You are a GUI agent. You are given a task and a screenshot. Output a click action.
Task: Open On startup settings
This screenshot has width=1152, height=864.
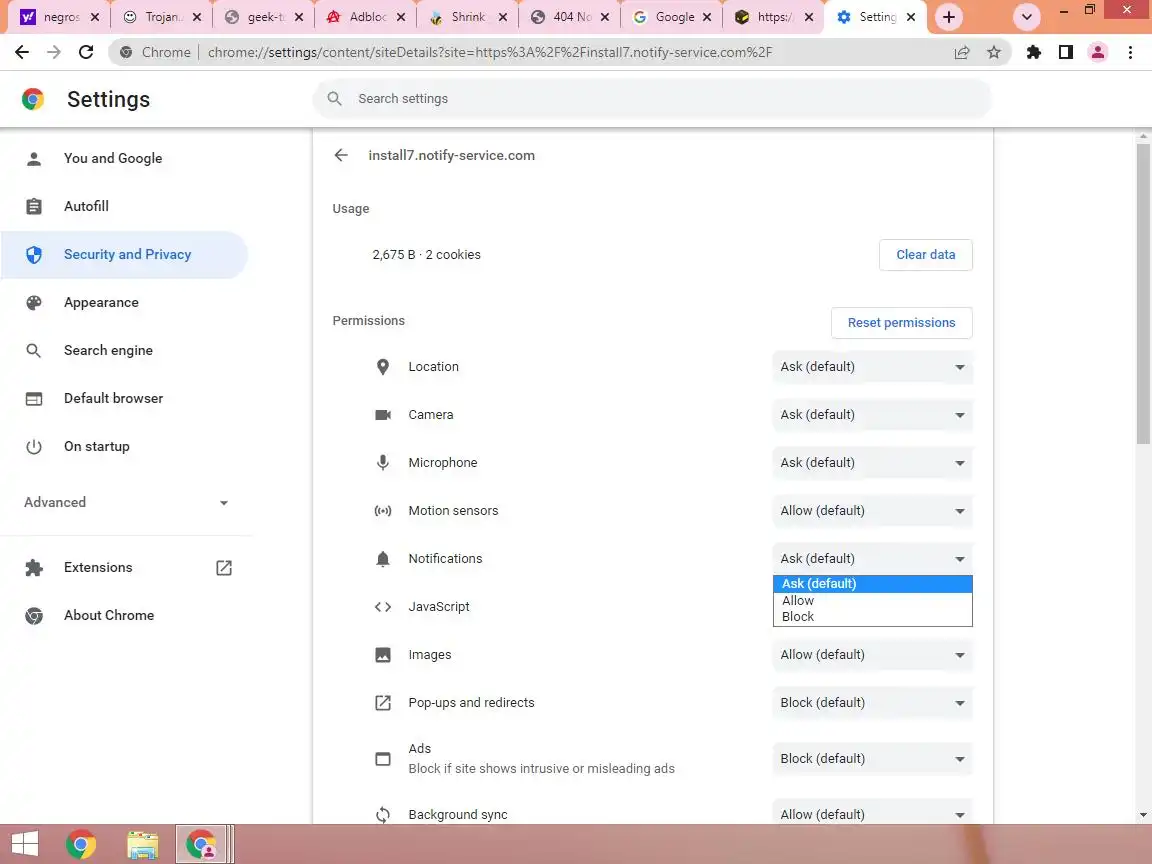[x=125, y=447]
